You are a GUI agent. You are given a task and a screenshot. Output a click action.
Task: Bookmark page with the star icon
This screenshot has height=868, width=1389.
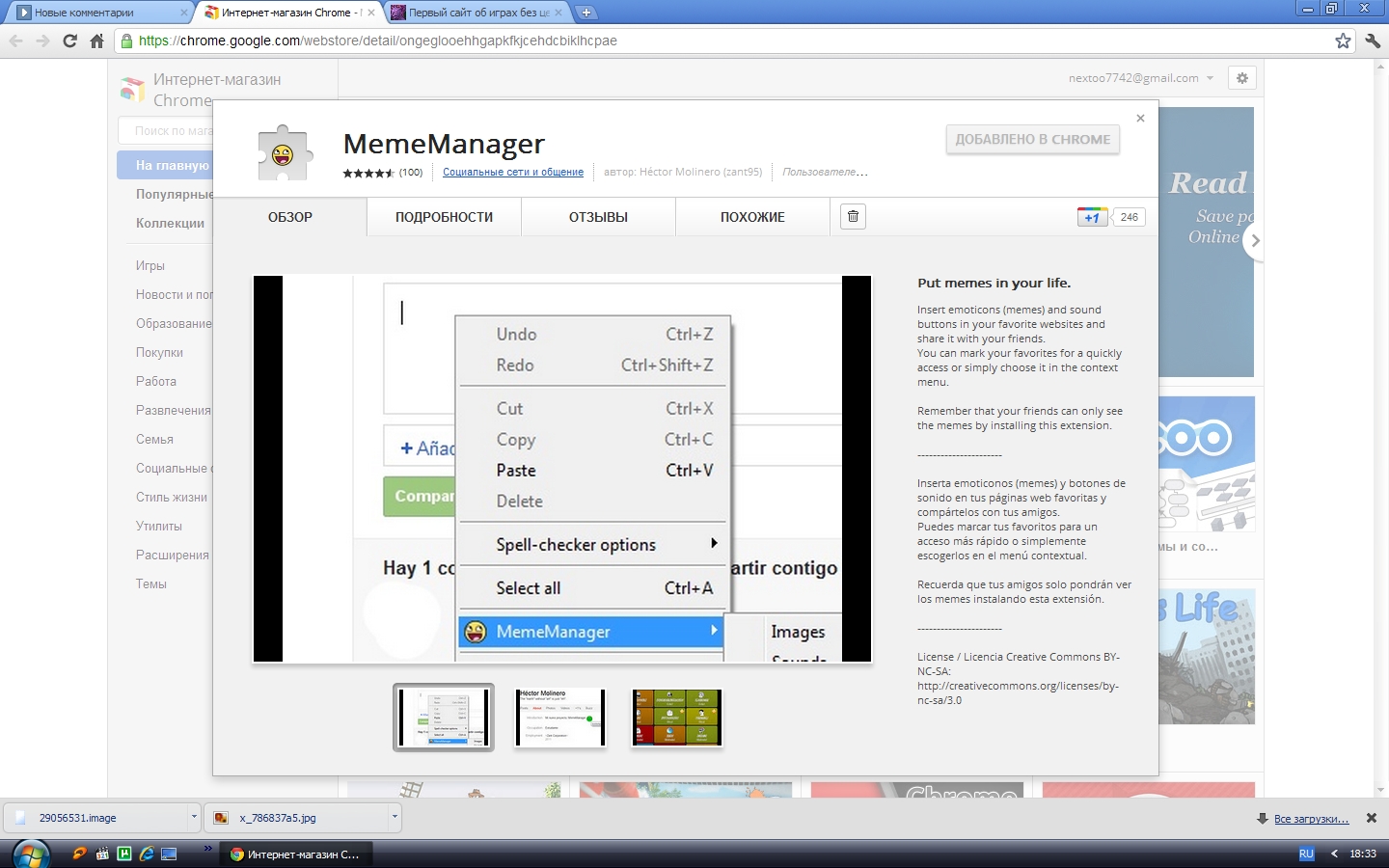click(x=1343, y=41)
